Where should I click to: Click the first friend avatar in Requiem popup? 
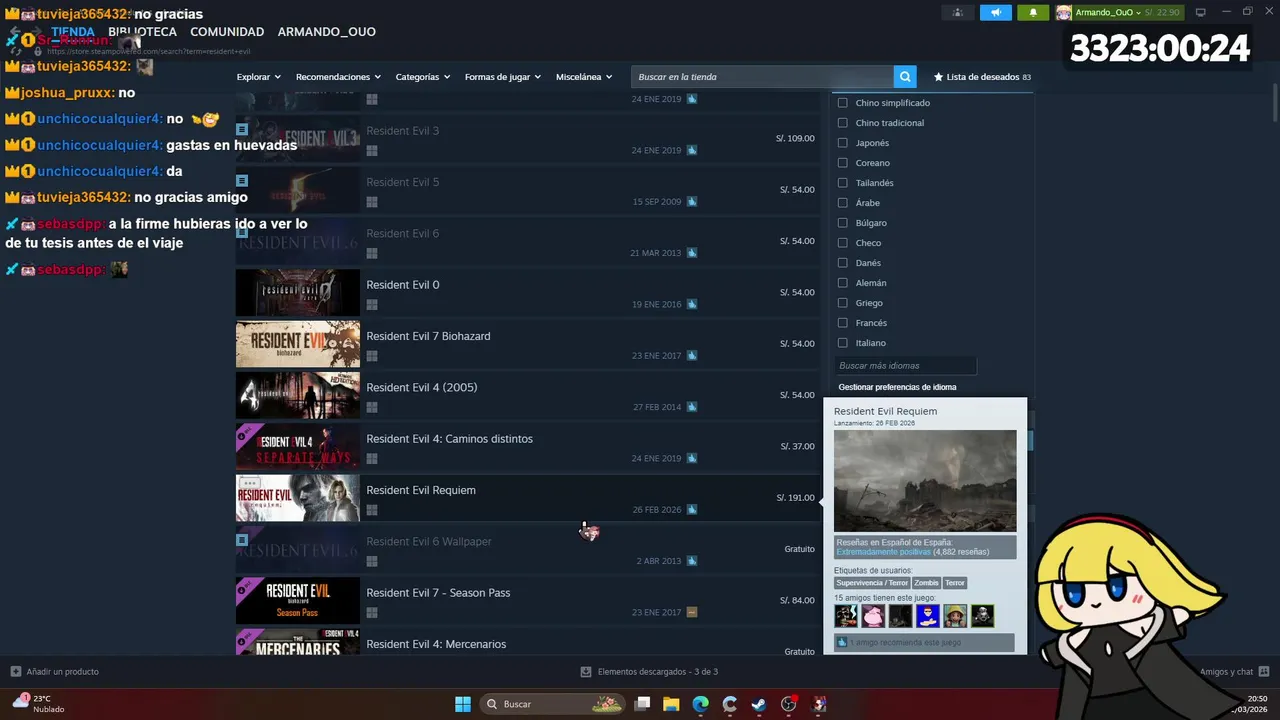click(846, 616)
